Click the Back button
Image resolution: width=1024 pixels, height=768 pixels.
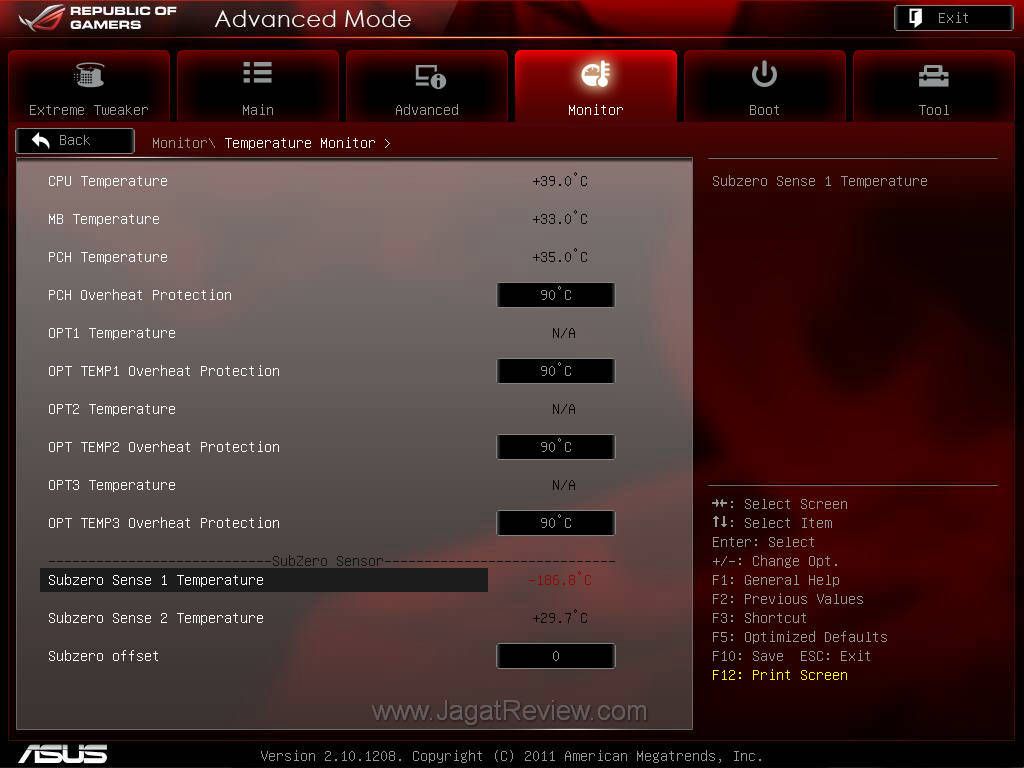click(x=75, y=141)
